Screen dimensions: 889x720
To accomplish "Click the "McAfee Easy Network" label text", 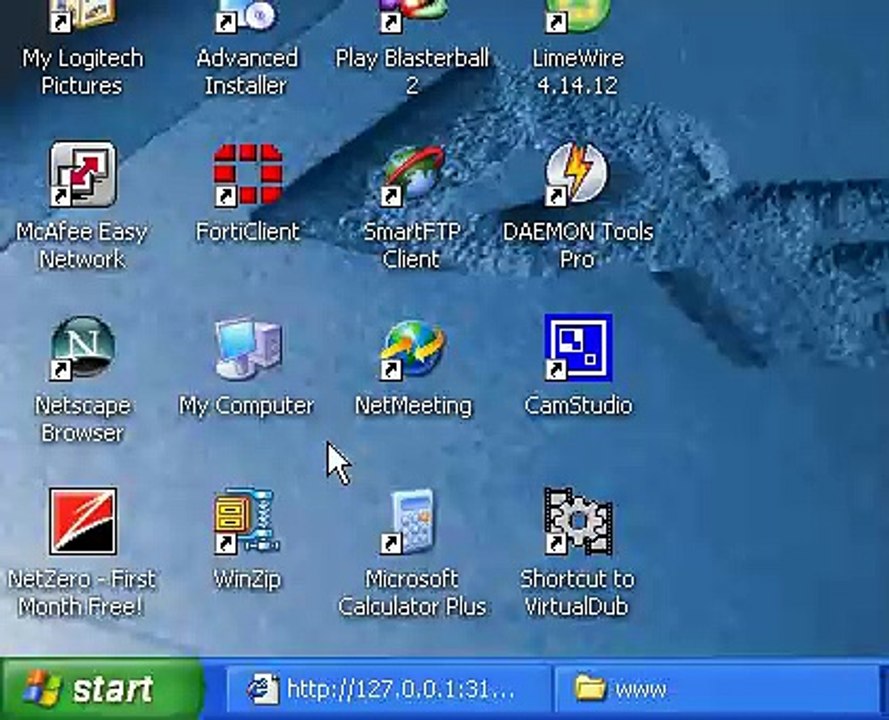I will [x=82, y=245].
